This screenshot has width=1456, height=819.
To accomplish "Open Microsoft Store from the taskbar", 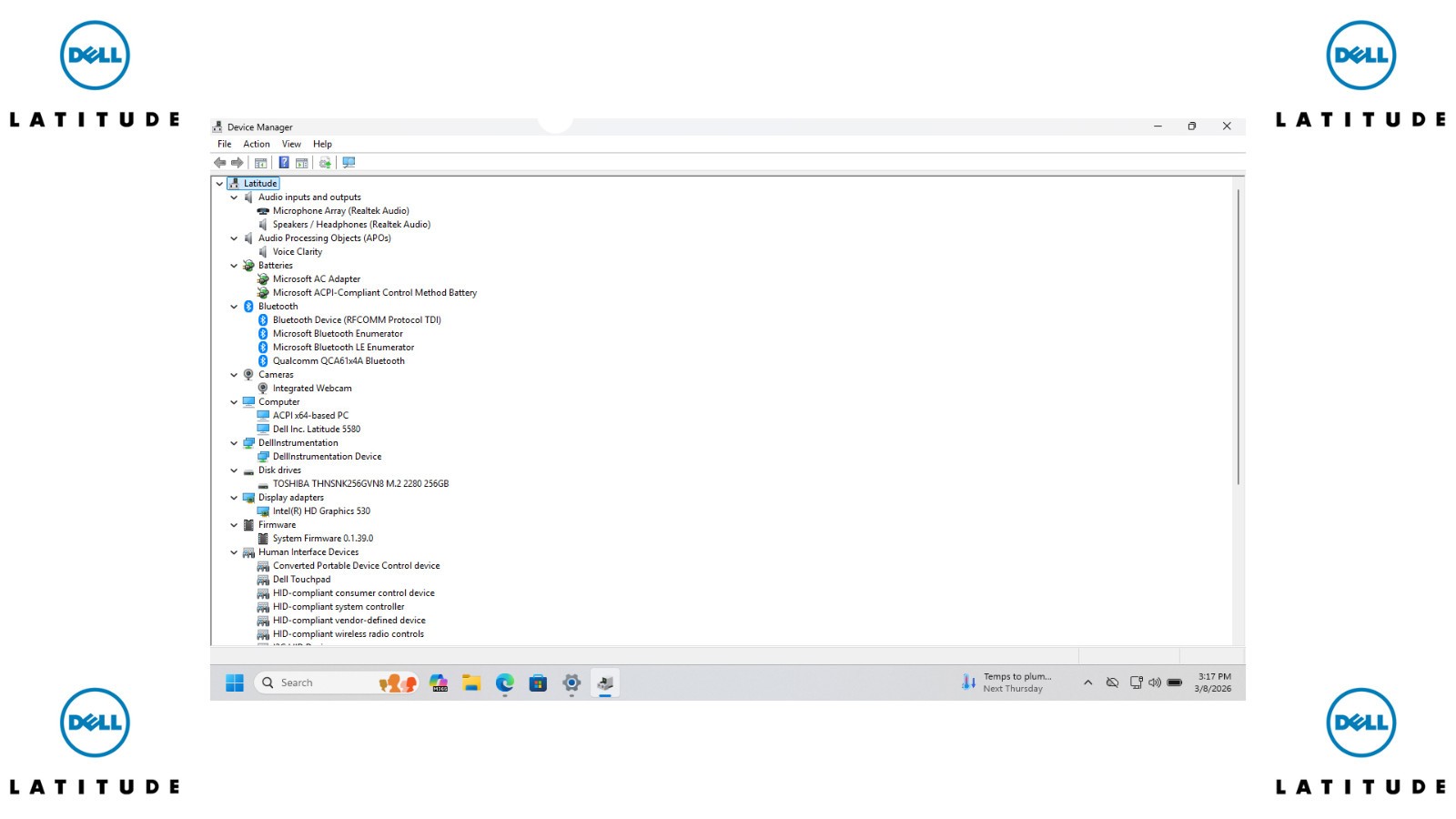I will click(538, 683).
